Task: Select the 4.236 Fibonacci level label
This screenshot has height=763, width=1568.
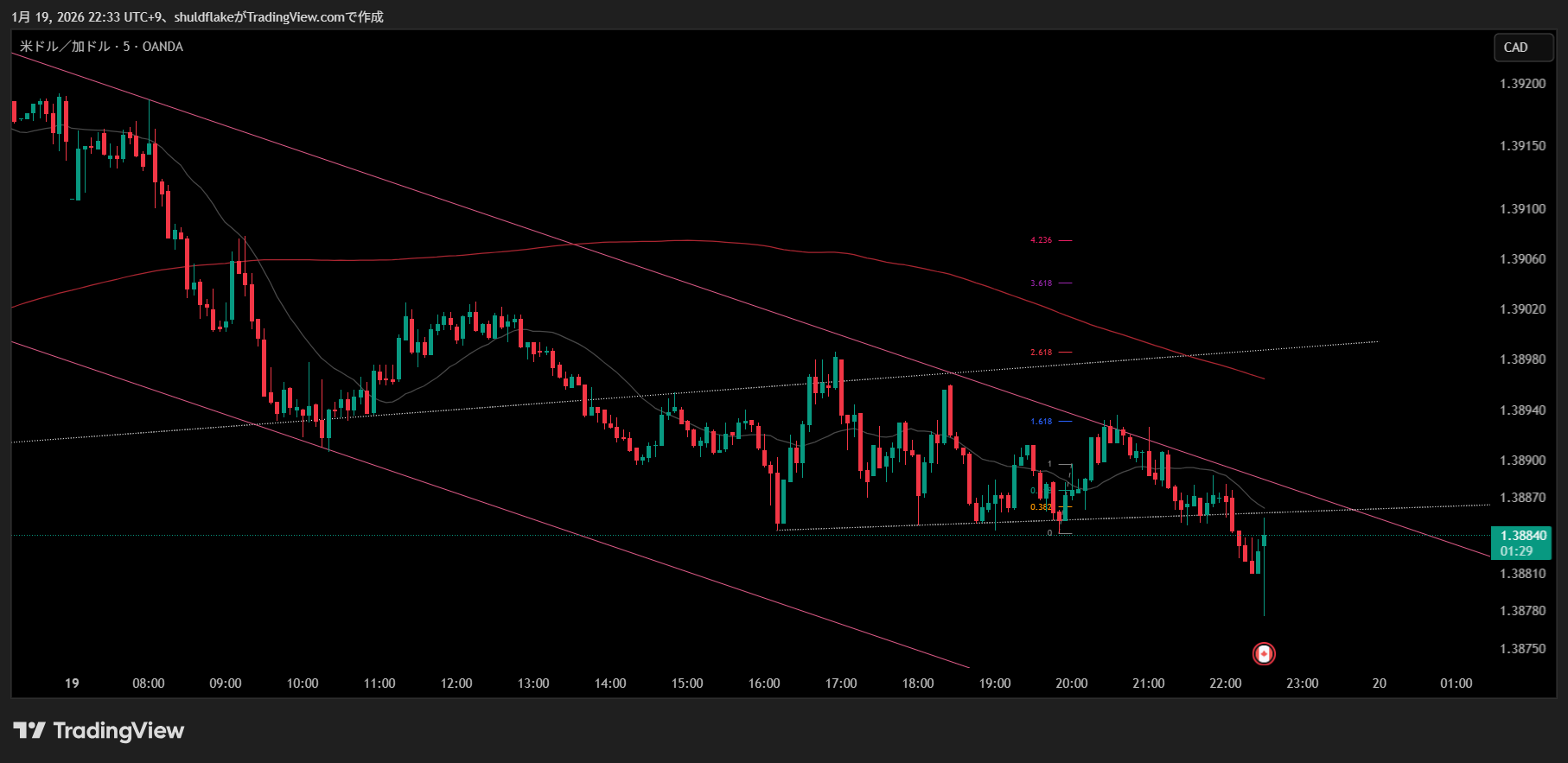Action: pos(1041,240)
